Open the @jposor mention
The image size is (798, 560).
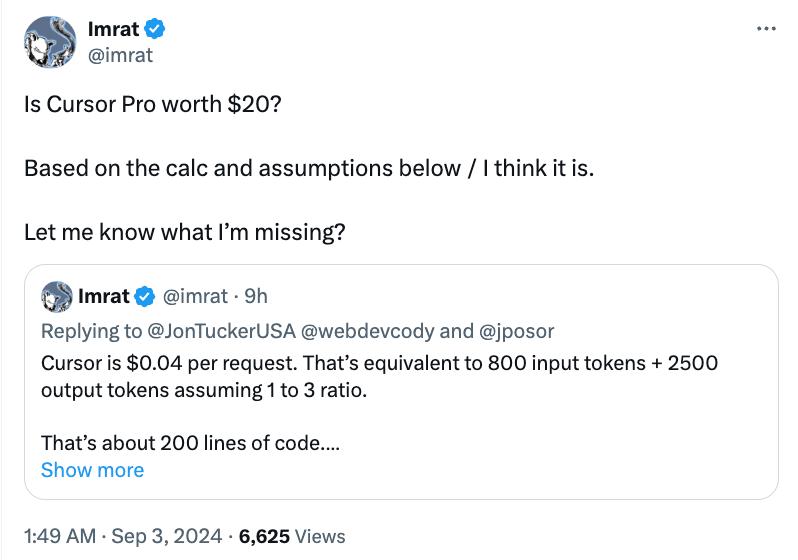(x=516, y=331)
